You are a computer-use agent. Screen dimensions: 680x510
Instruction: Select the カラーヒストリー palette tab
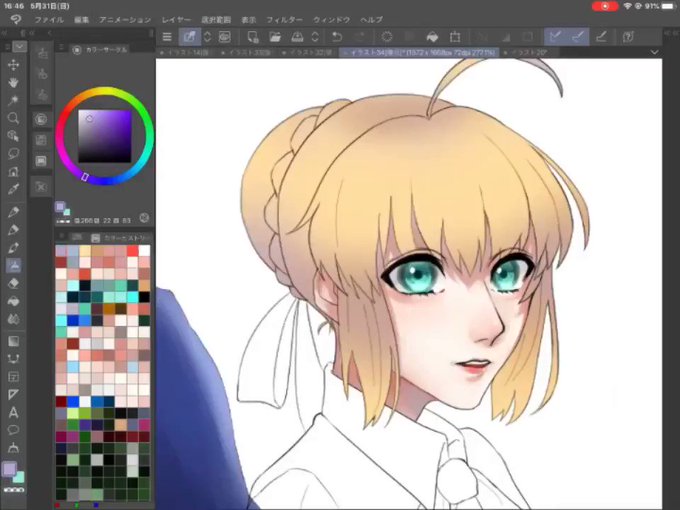pos(121,238)
